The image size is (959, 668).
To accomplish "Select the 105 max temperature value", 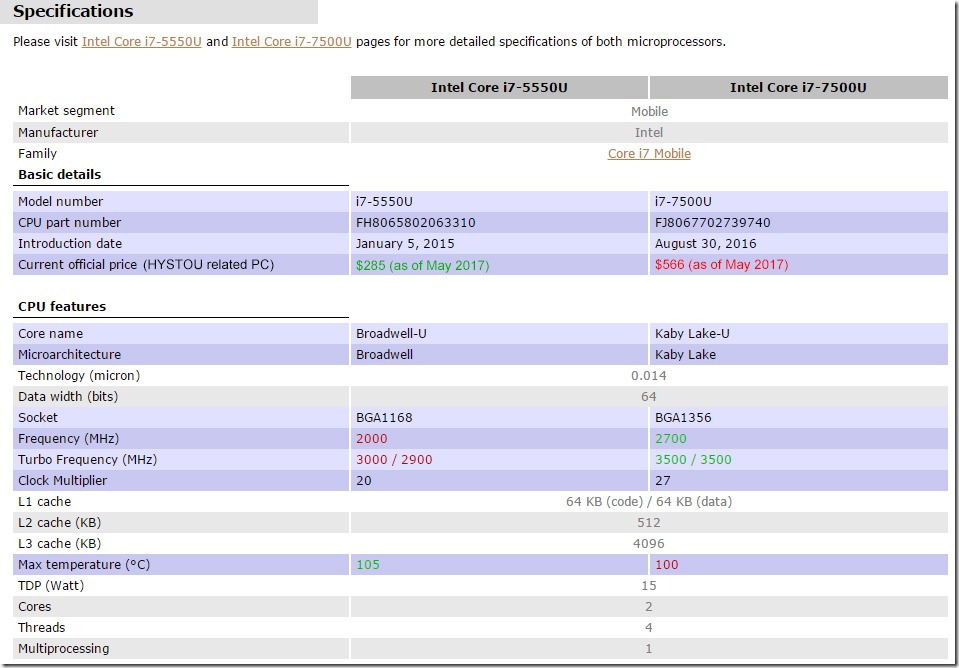I will click(368, 564).
